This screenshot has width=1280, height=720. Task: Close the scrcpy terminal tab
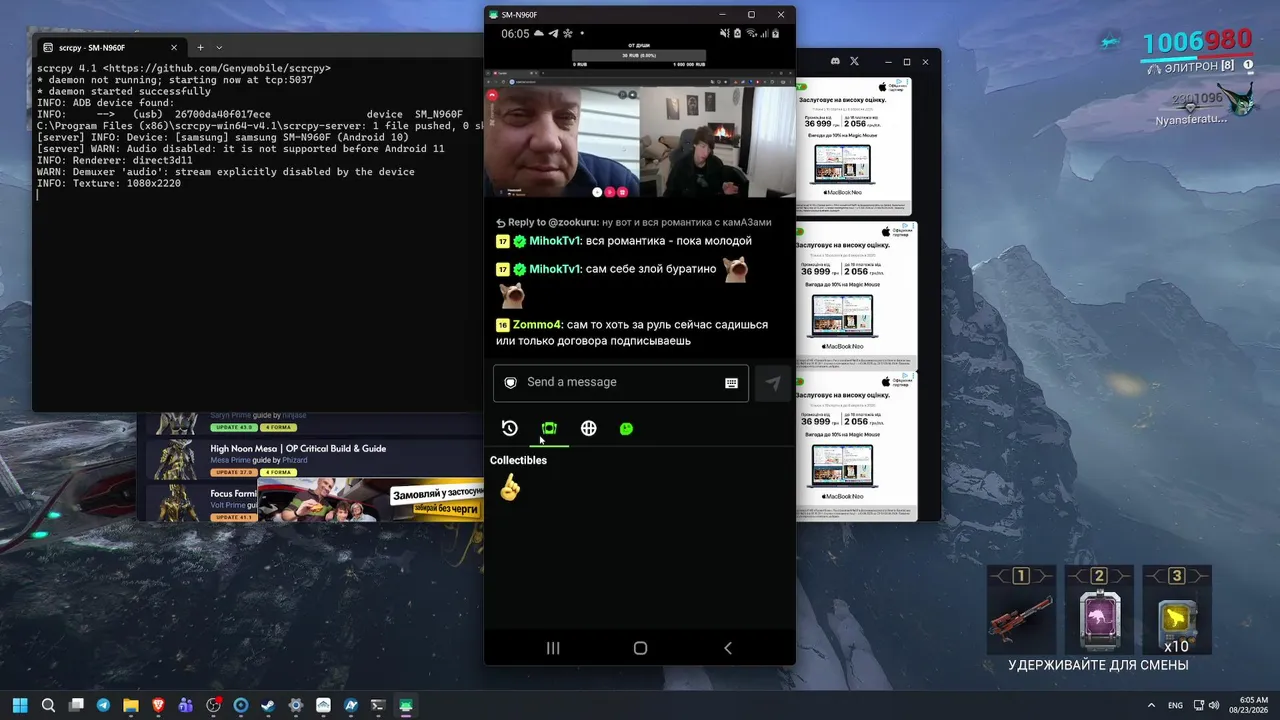point(174,47)
